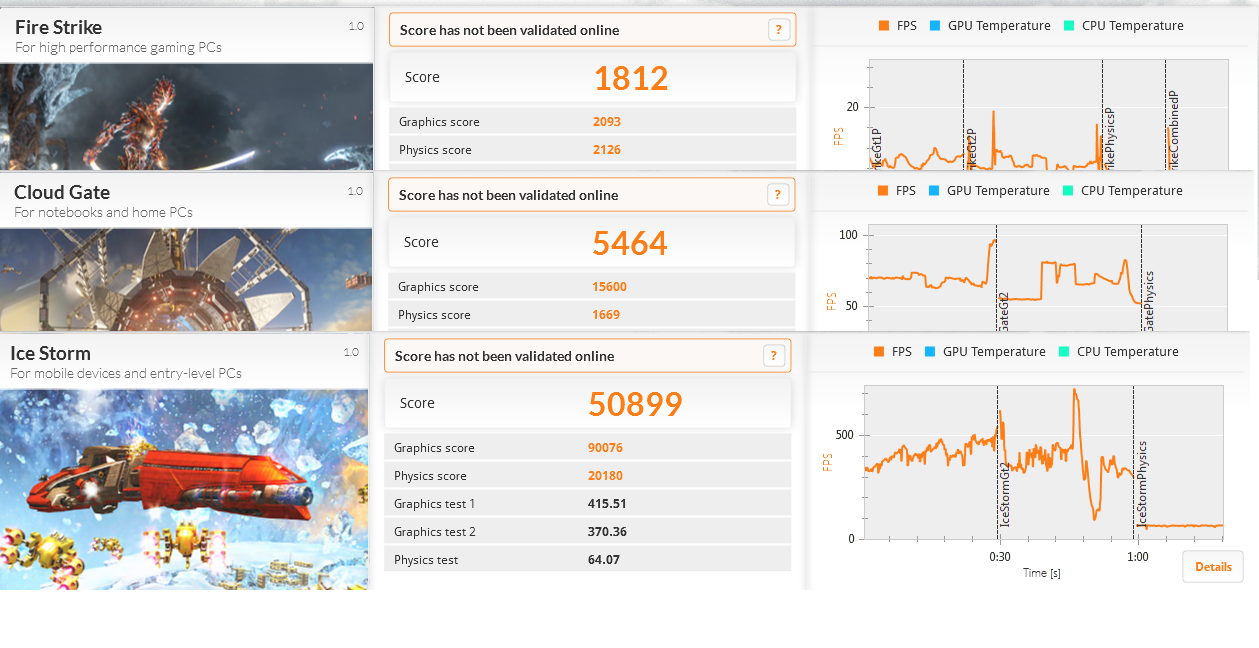The height and width of the screenshot is (648, 1259).
Task: Toggle GPU Temperature legend in Fire Strike chart
Action: [990, 26]
